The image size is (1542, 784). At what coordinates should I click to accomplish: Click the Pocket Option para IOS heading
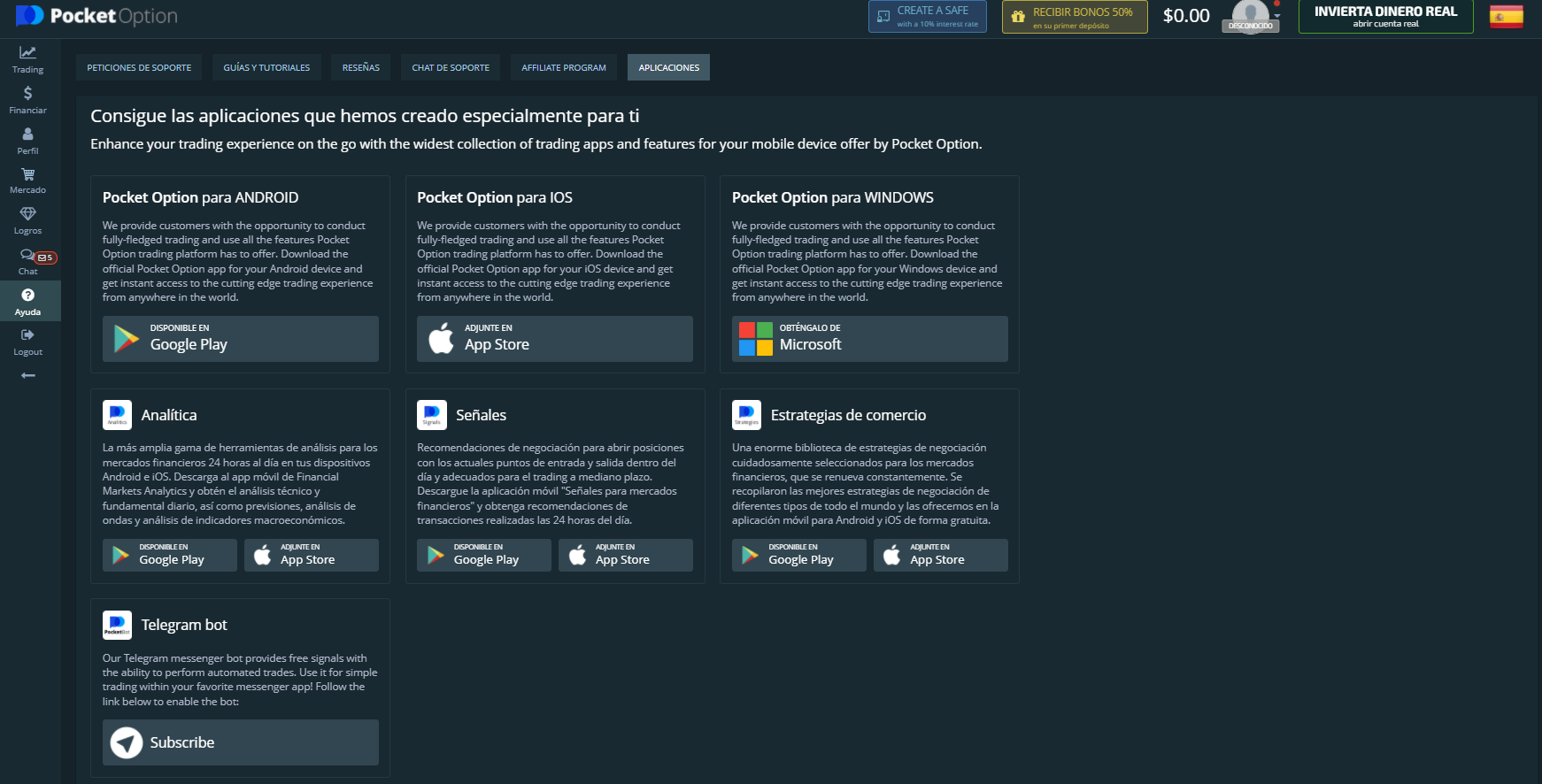tap(495, 197)
